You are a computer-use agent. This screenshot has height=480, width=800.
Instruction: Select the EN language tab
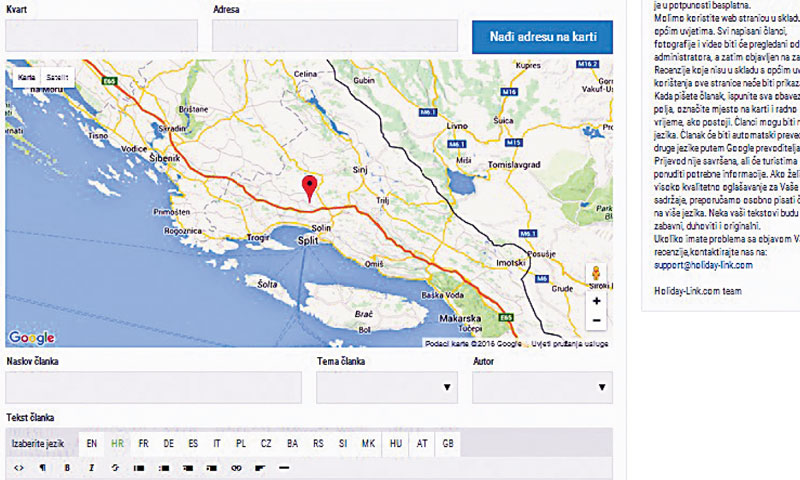coord(92,442)
